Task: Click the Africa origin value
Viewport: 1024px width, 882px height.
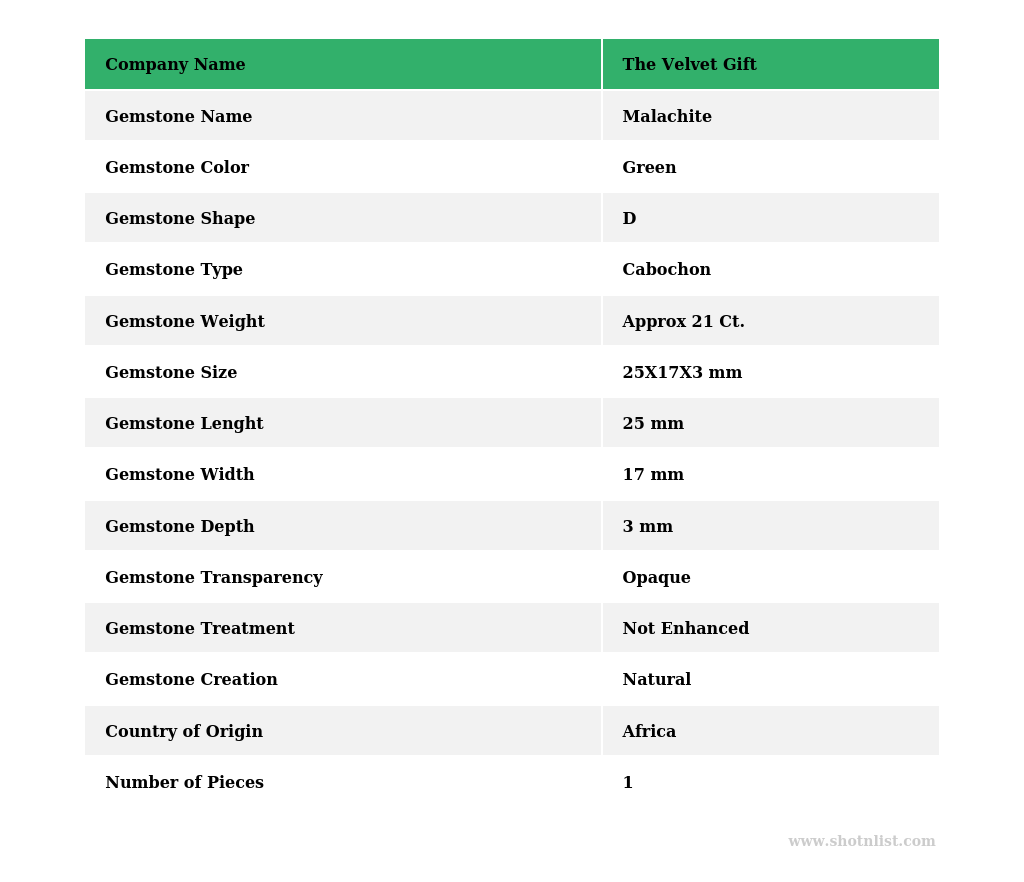Action: click(649, 732)
